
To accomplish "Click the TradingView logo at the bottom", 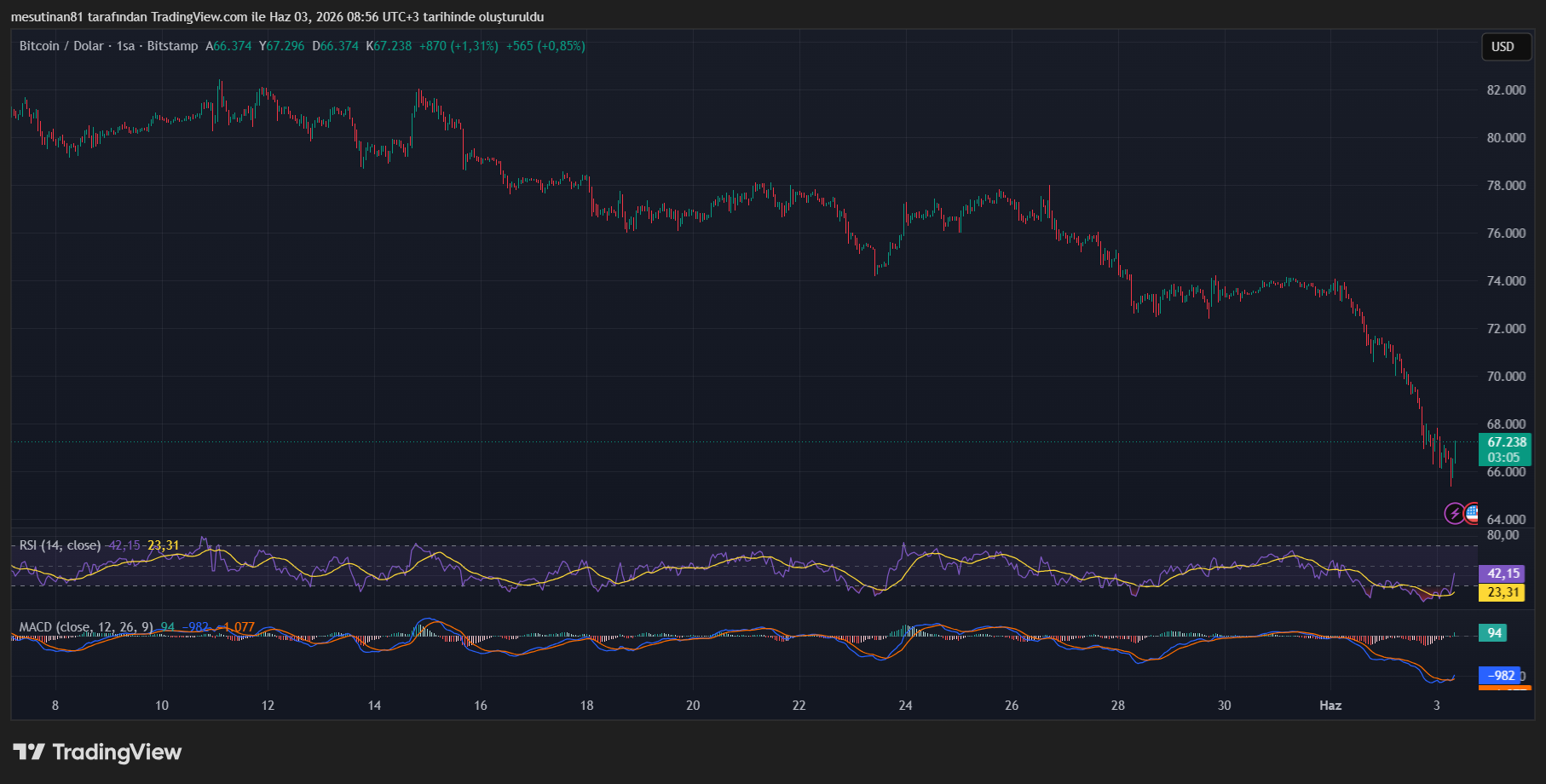I will pos(97,752).
